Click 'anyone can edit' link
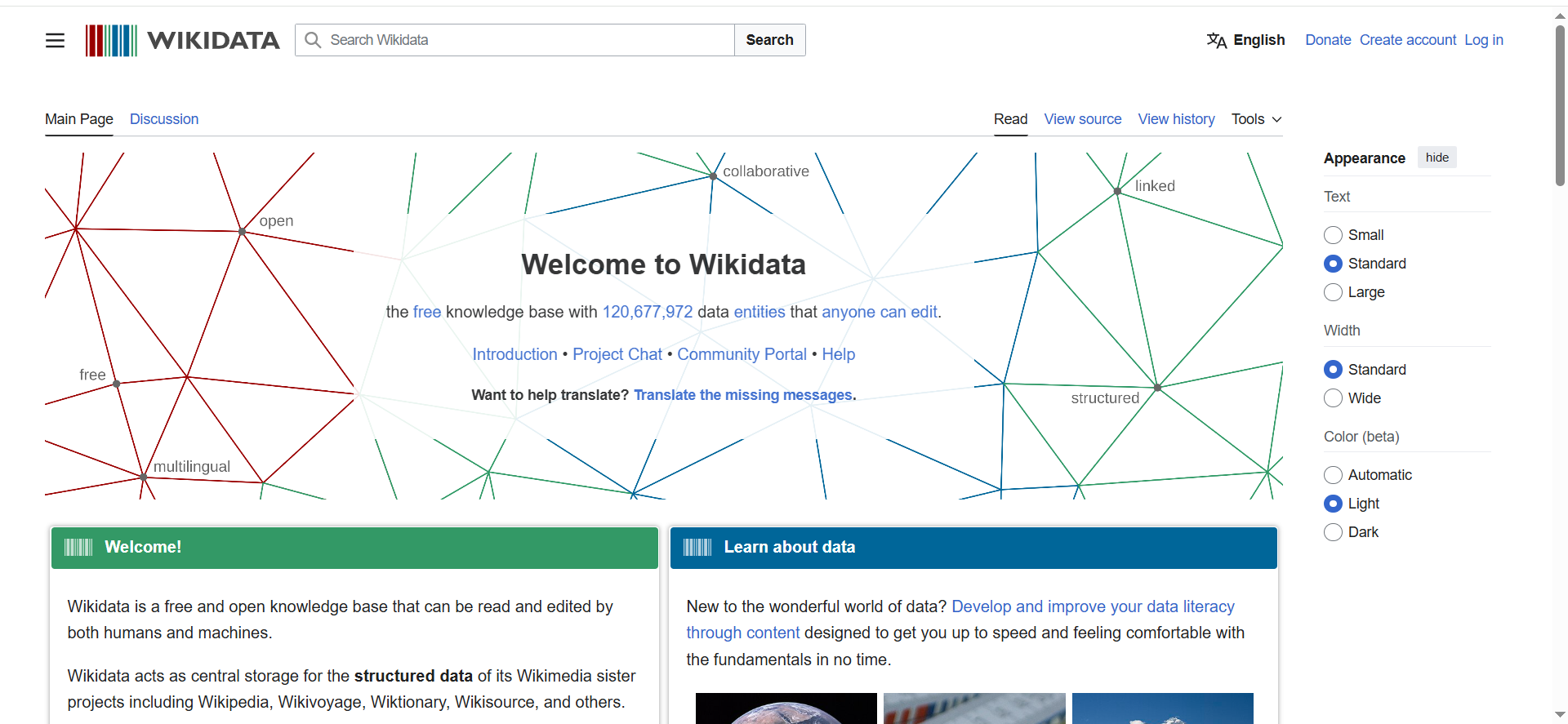This screenshot has height=724, width=1568. click(x=880, y=312)
